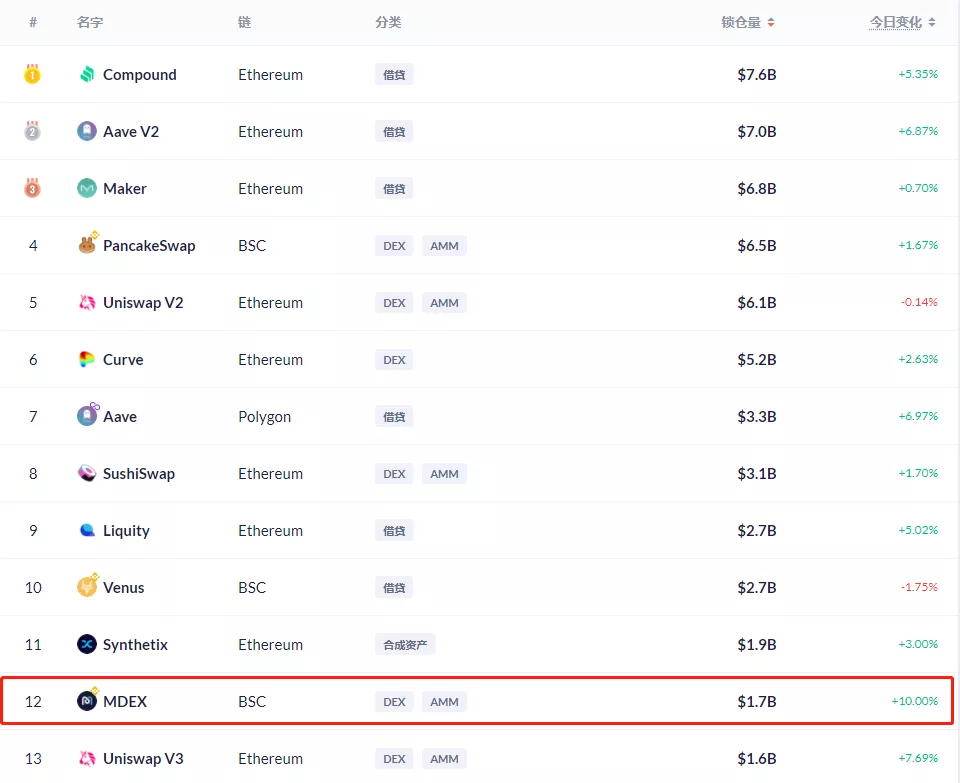Image resolution: width=960 pixels, height=783 pixels.
Task: Click the Curve rainbow logo icon
Action: coord(87,359)
